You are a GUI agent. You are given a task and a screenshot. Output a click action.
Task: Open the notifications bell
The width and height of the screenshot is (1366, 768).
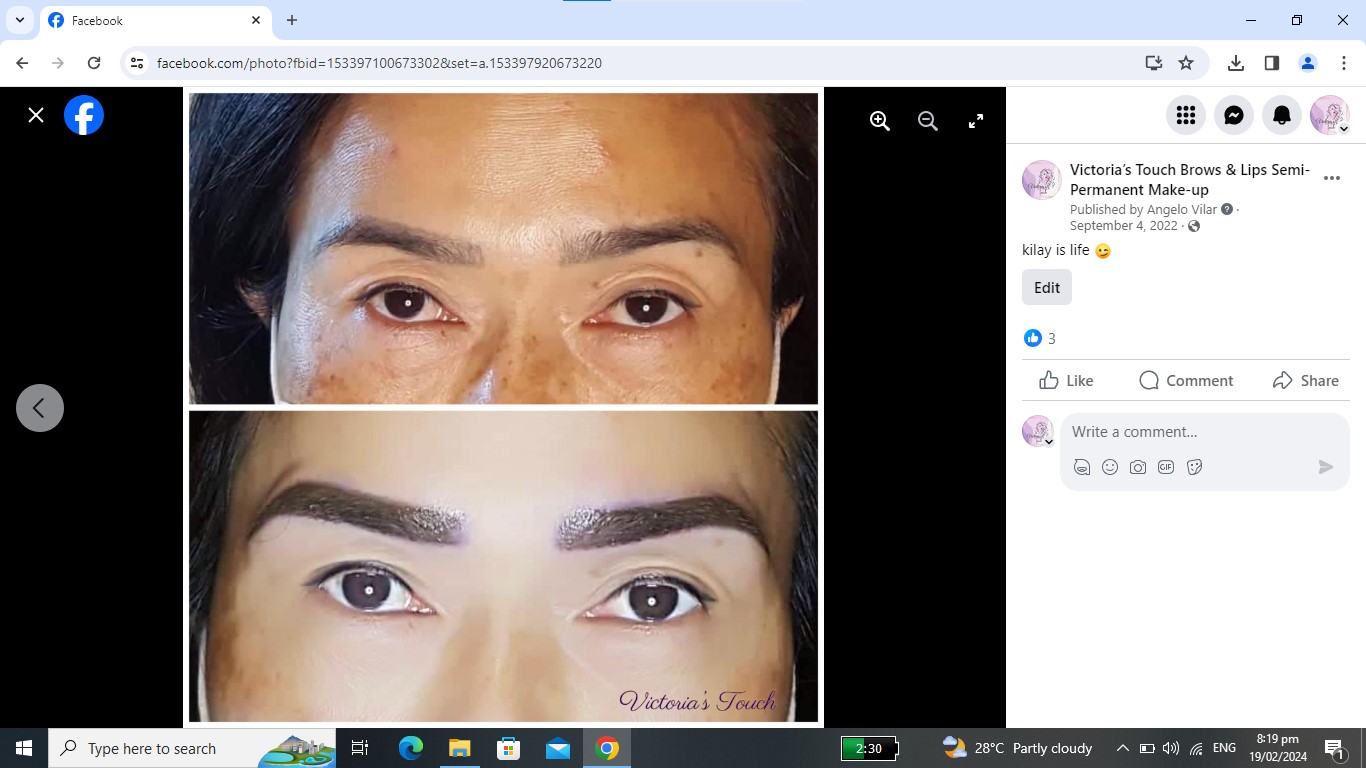(x=1282, y=115)
